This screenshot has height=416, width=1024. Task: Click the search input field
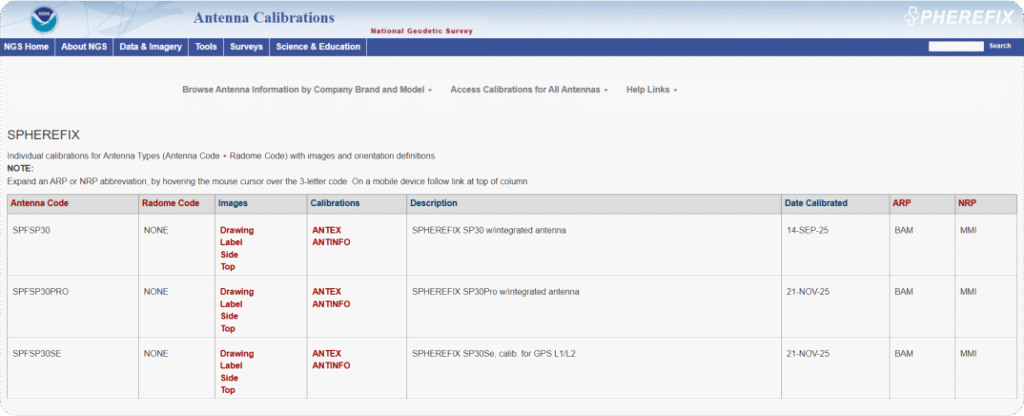(955, 46)
